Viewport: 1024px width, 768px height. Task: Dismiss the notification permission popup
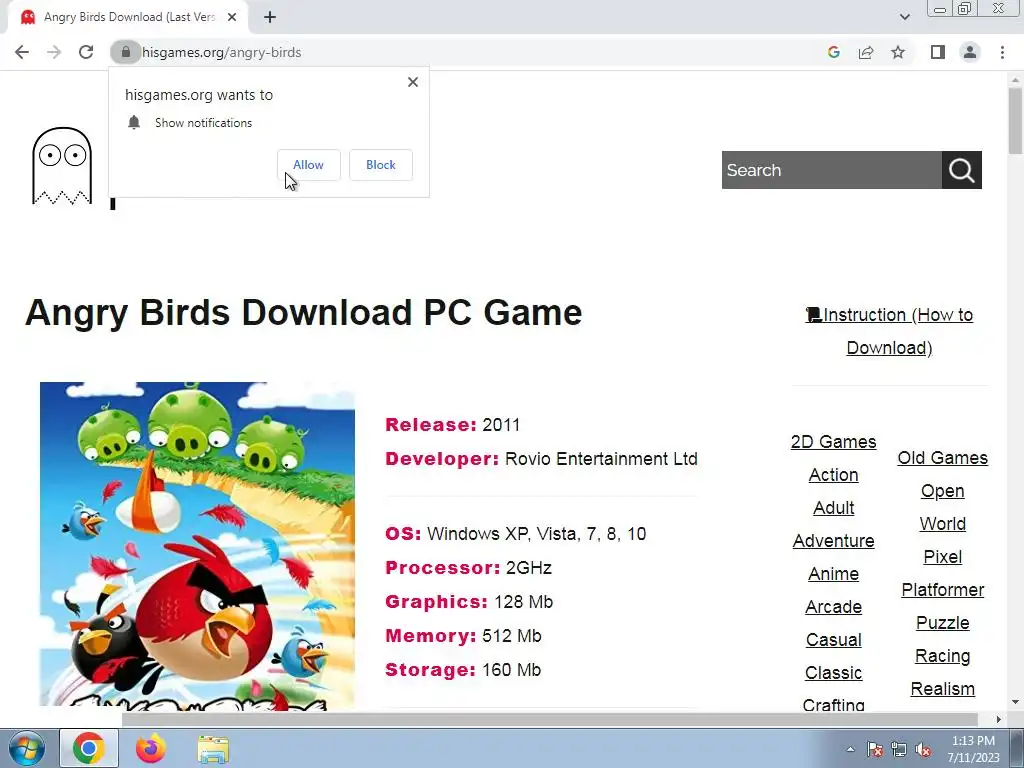point(413,82)
